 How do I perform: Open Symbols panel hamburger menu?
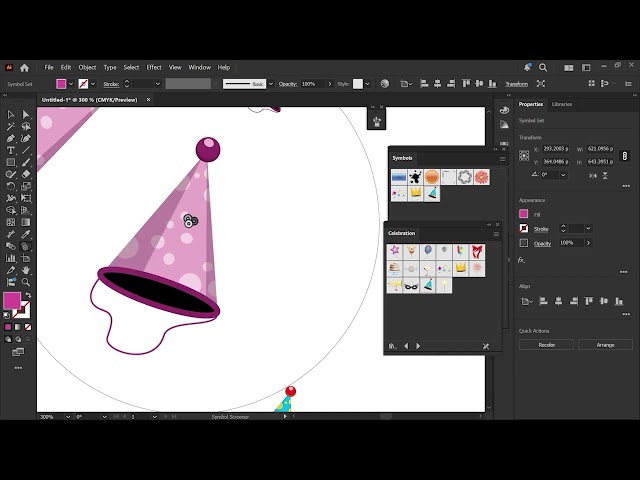[x=502, y=159]
